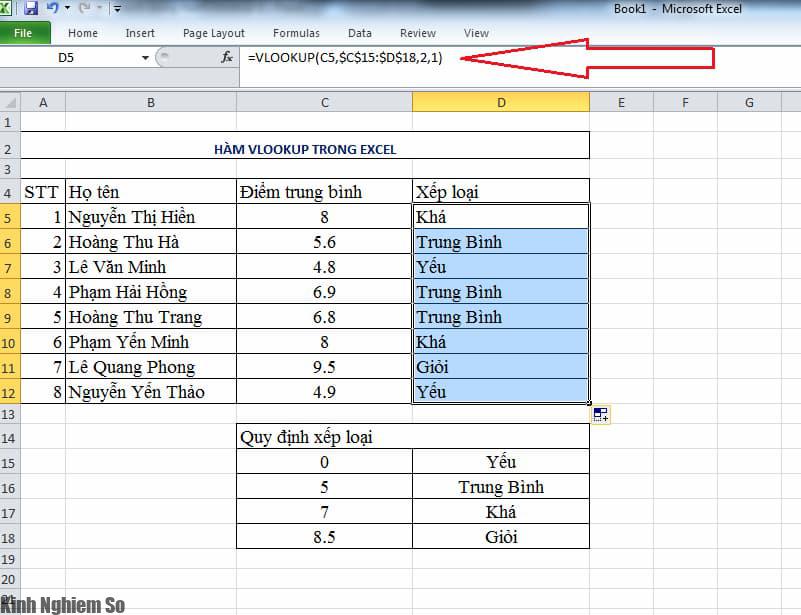Click score cell 9.5
The height and width of the screenshot is (615, 801).
324,367
